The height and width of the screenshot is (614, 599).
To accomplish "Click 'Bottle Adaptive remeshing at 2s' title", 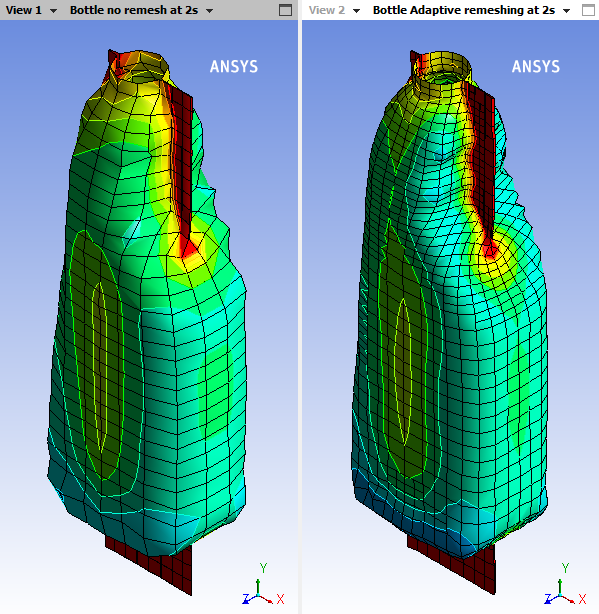I will coord(464,10).
